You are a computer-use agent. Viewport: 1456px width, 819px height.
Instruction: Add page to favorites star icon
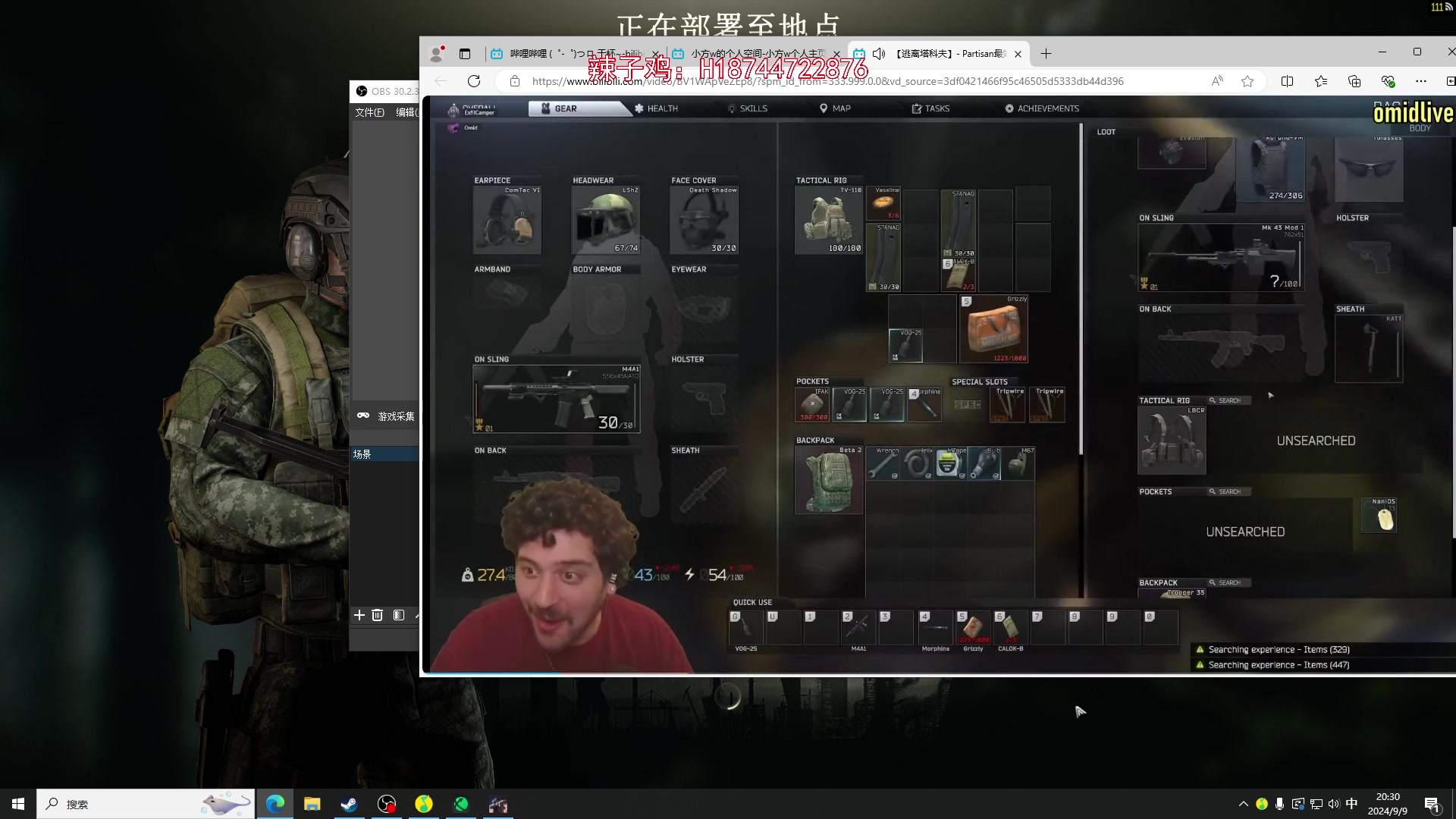click(1247, 81)
